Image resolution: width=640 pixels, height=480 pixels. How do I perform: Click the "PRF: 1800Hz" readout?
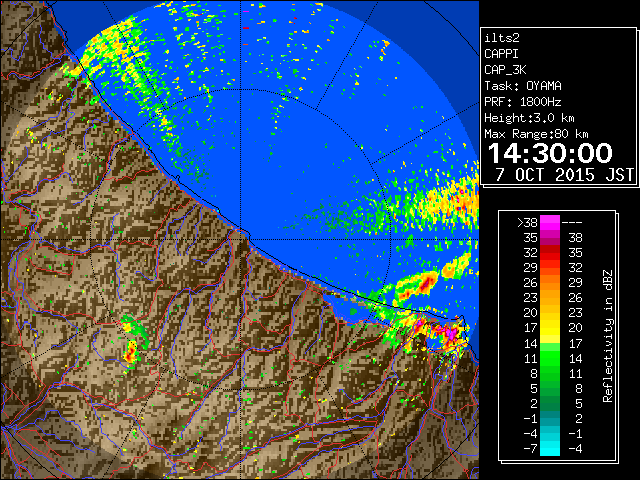coord(523,102)
